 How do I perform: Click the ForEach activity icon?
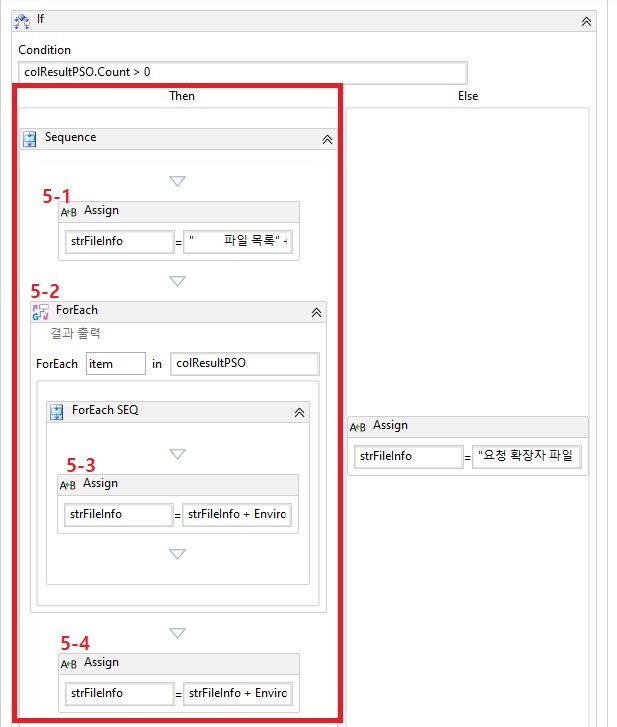40,311
